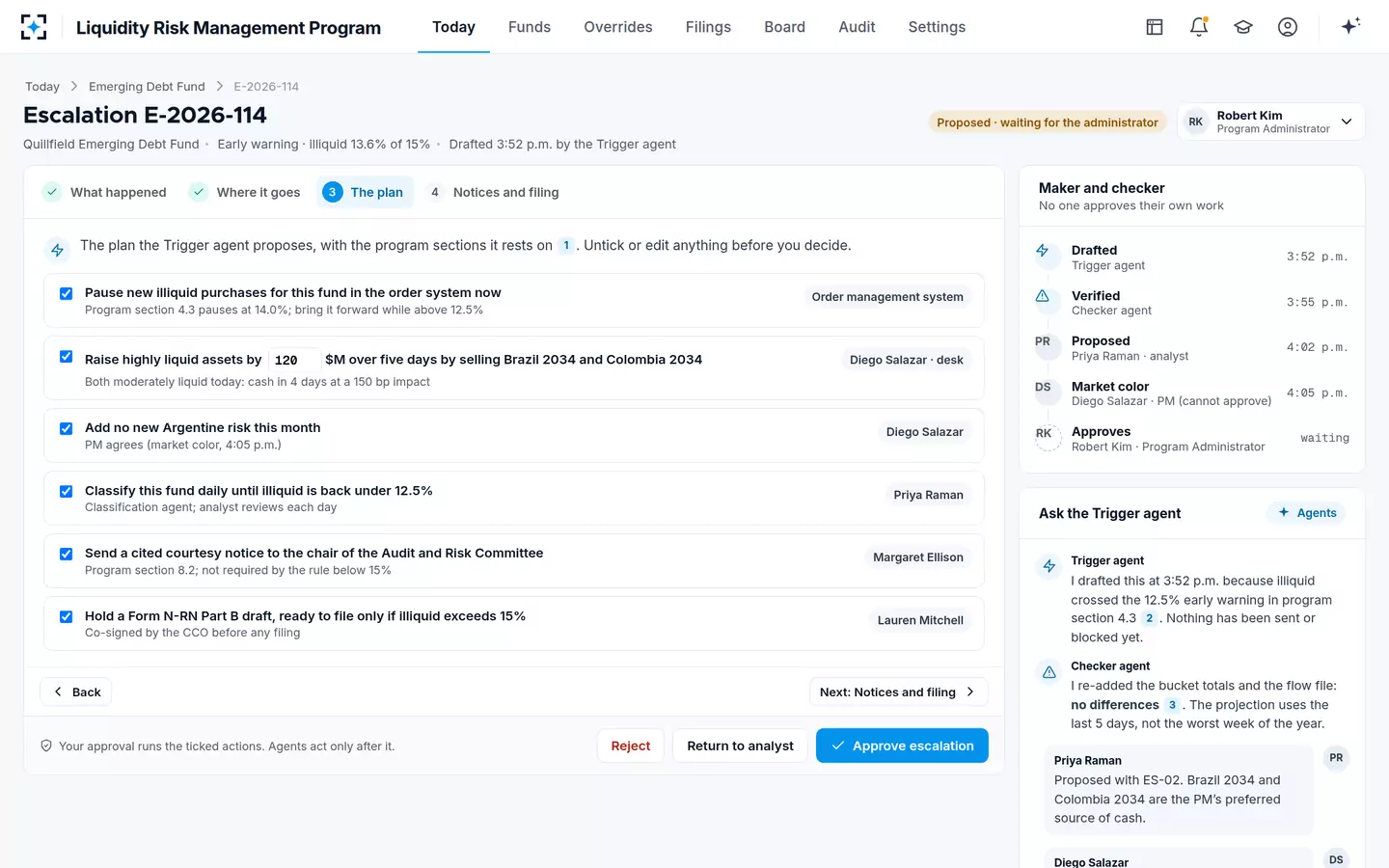1389x868 pixels.
Task: Untick Classify this fund daily action
Action: click(67, 491)
